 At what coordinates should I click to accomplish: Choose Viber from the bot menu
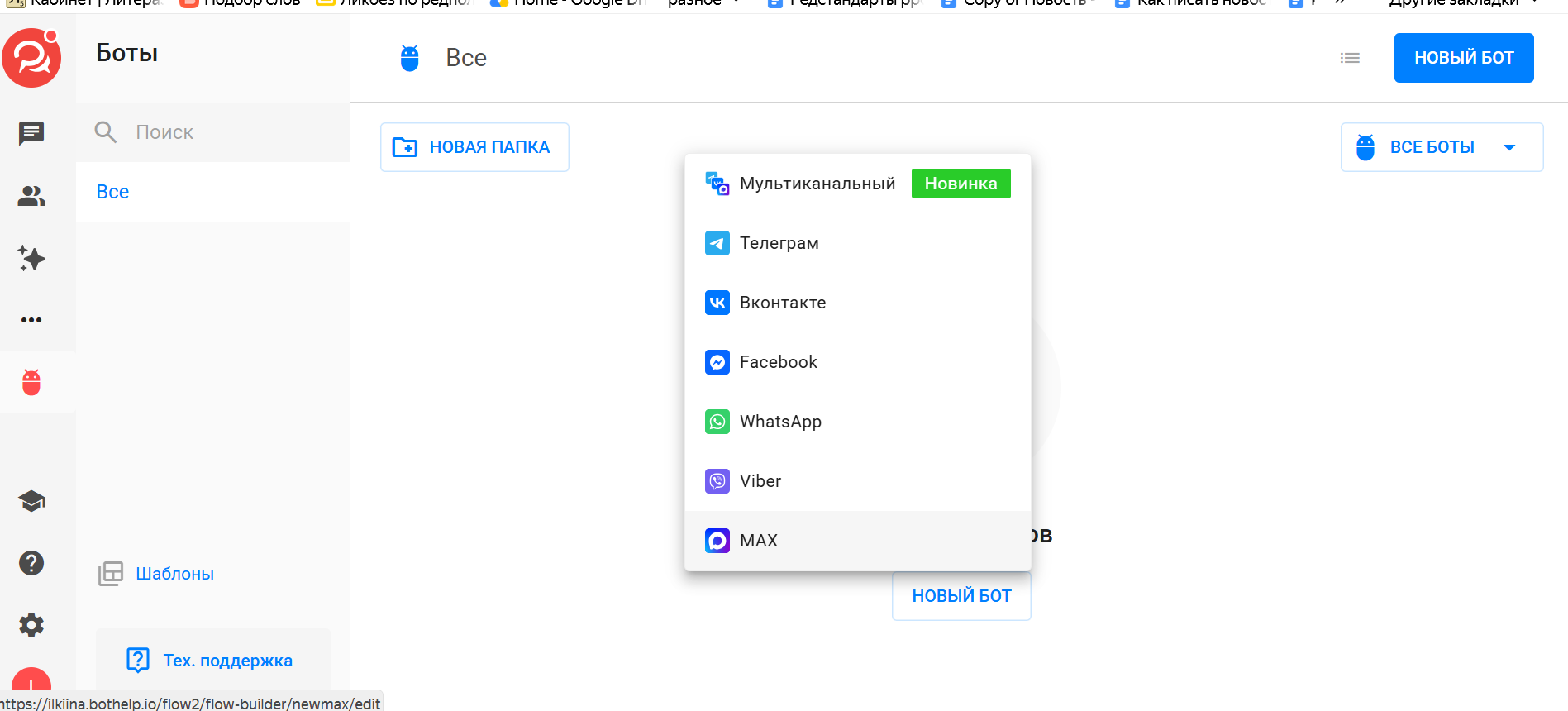858,481
